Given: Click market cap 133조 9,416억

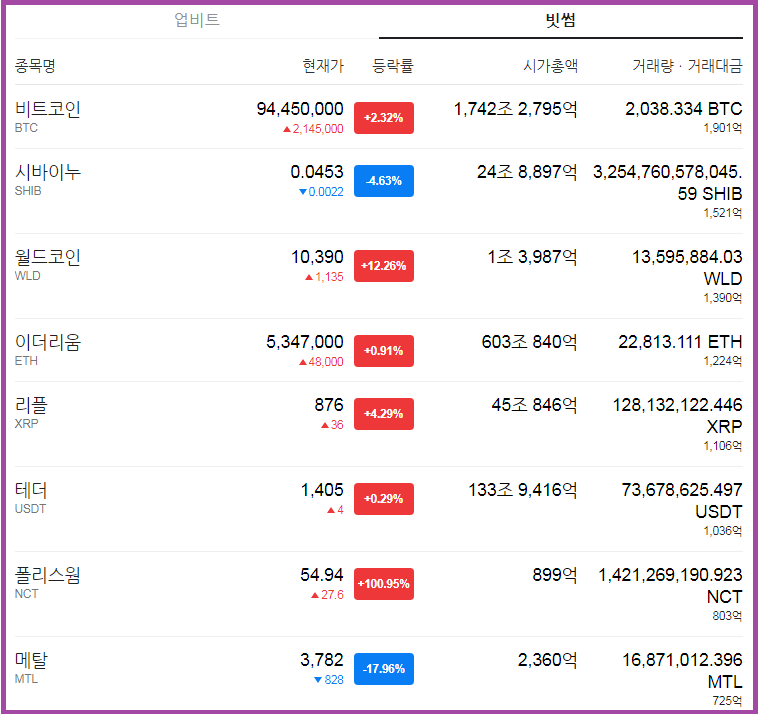Looking at the screenshot, I should coord(523,490).
